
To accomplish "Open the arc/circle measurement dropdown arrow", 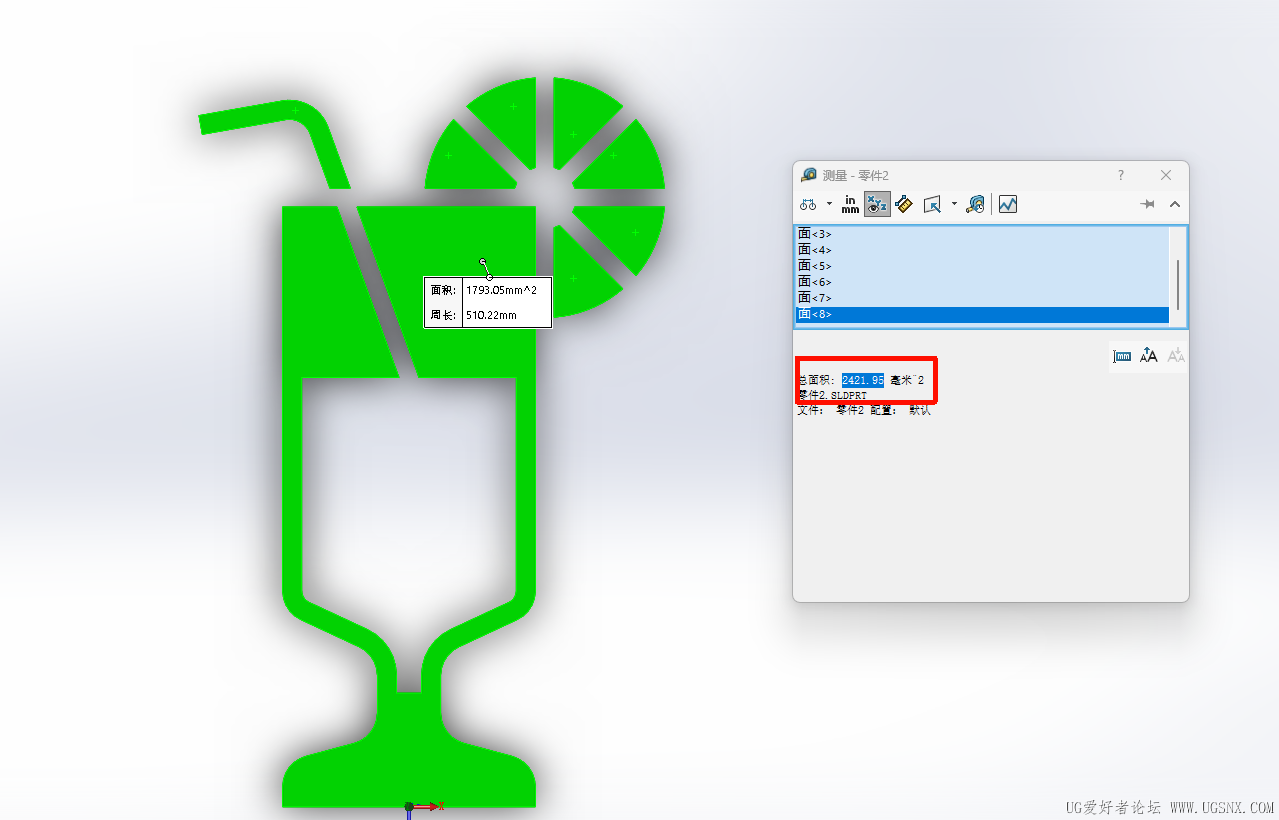I will 829,204.
